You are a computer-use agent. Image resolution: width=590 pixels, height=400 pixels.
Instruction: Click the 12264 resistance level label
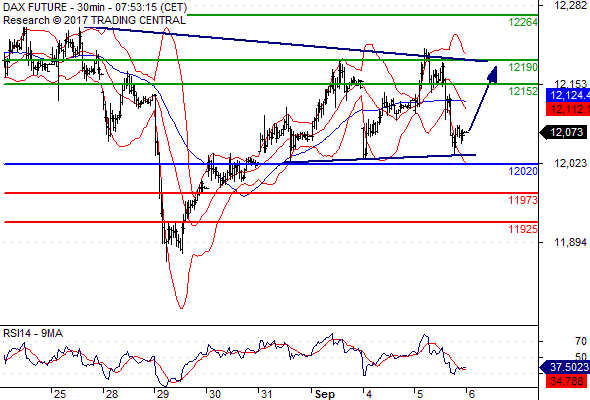click(523, 23)
